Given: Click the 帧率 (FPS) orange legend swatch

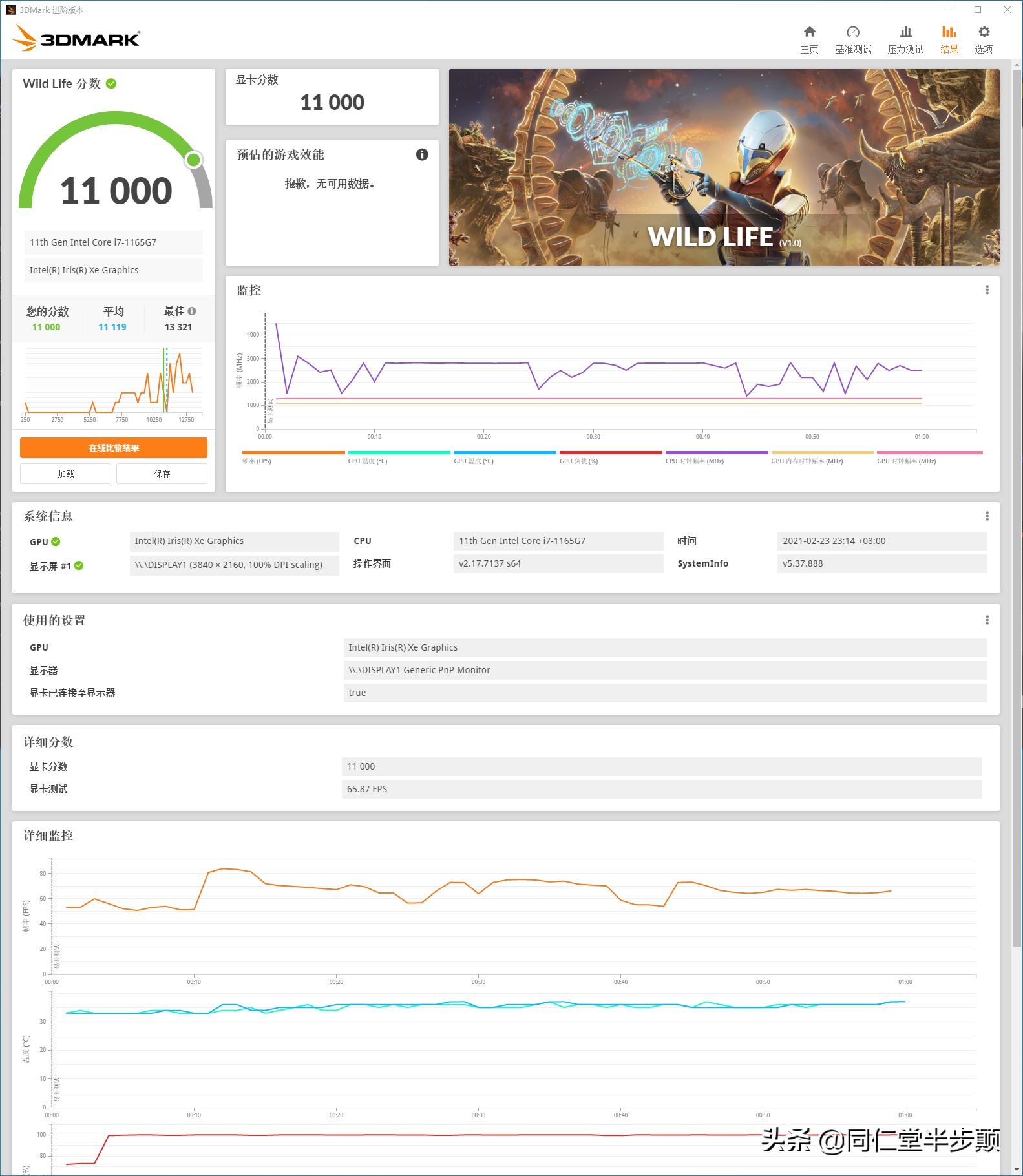Looking at the screenshot, I should click(293, 453).
